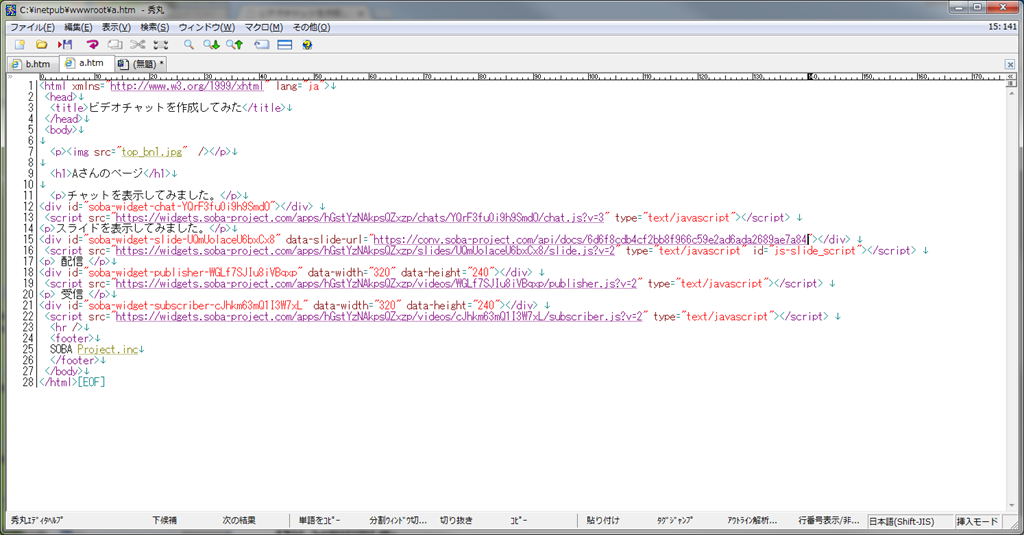The image size is (1024, 535).
Task: Click the Tag Jump toolbar icon
Action: [x=262, y=44]
